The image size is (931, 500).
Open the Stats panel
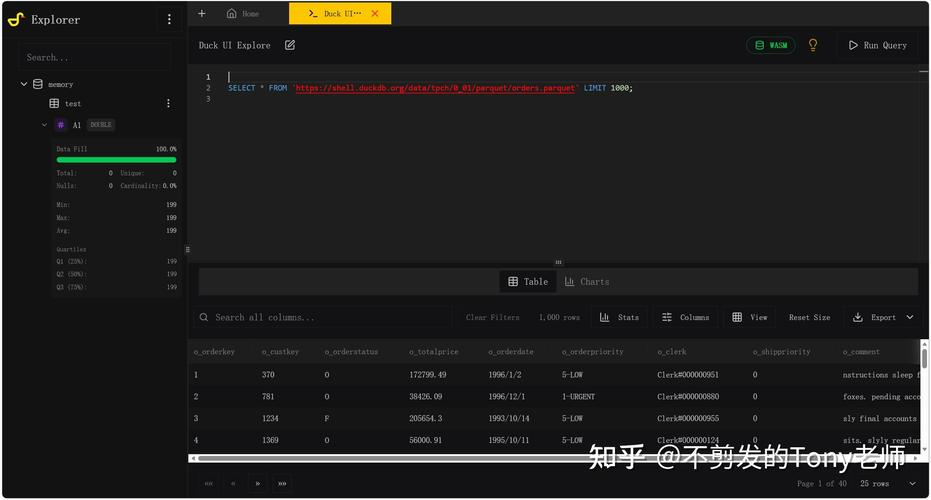(619, 318)
